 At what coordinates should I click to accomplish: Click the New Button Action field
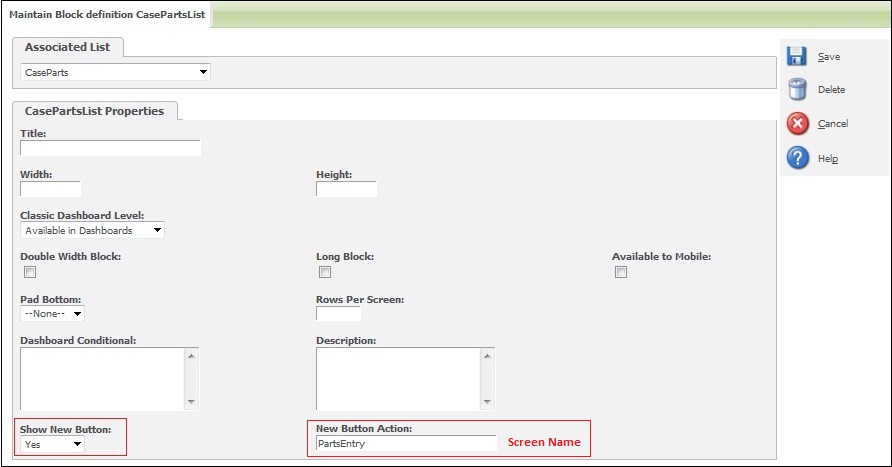point(406,443)
